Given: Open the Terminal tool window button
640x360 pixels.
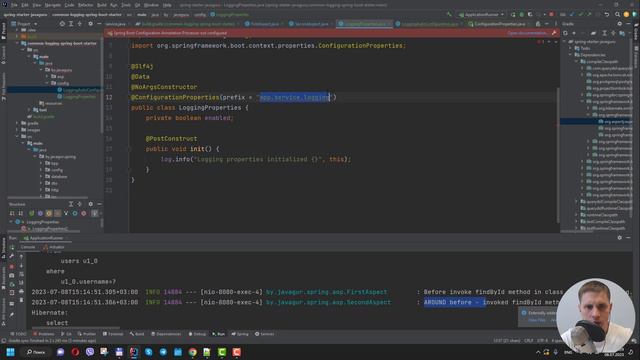Looking at the screenshot, I should (x=113, y=334).
